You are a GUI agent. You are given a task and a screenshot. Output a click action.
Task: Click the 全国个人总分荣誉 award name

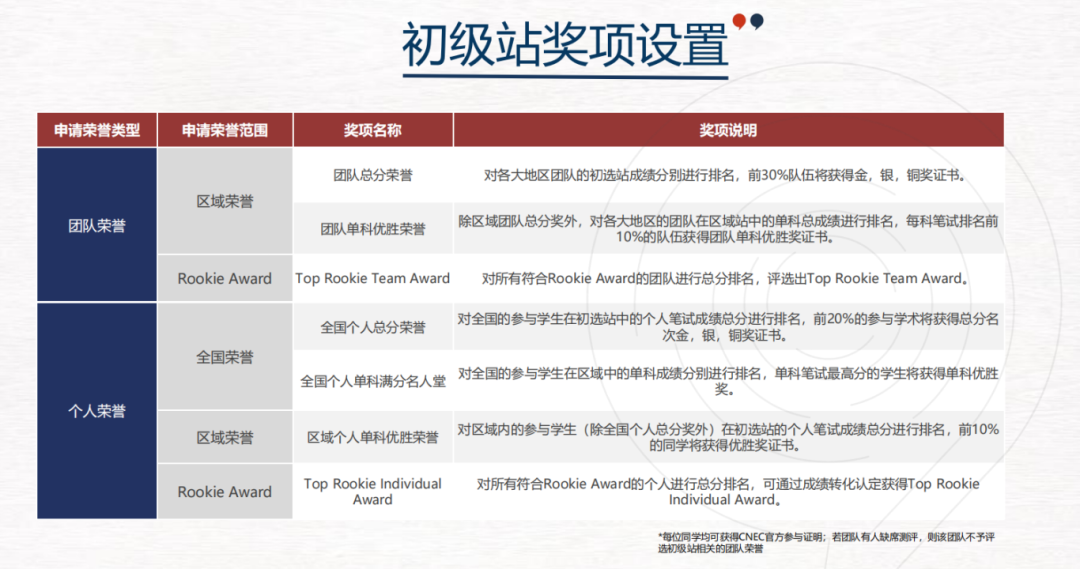point(372,327)
